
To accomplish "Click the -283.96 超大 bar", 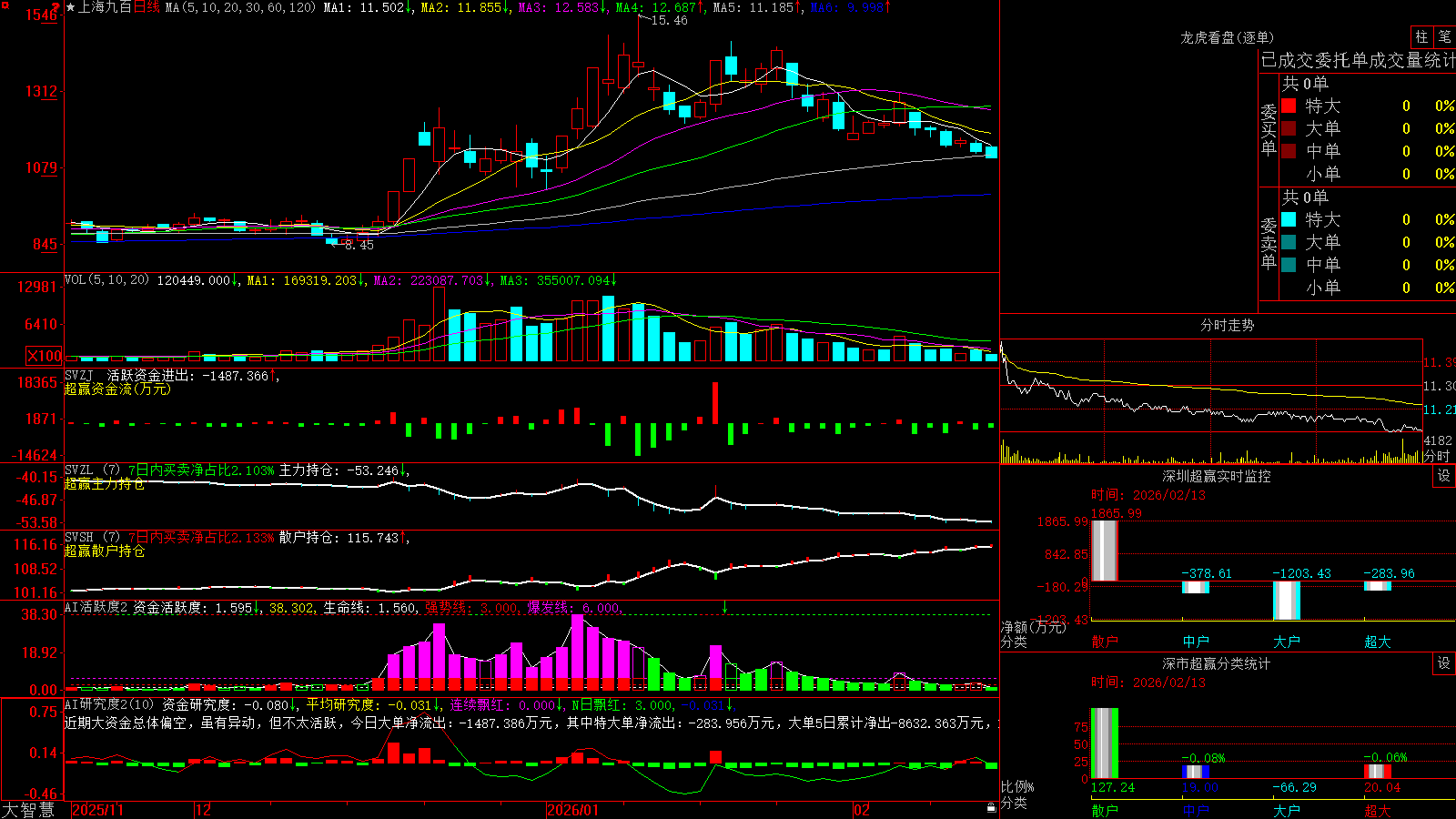I will click(1378, 586).
